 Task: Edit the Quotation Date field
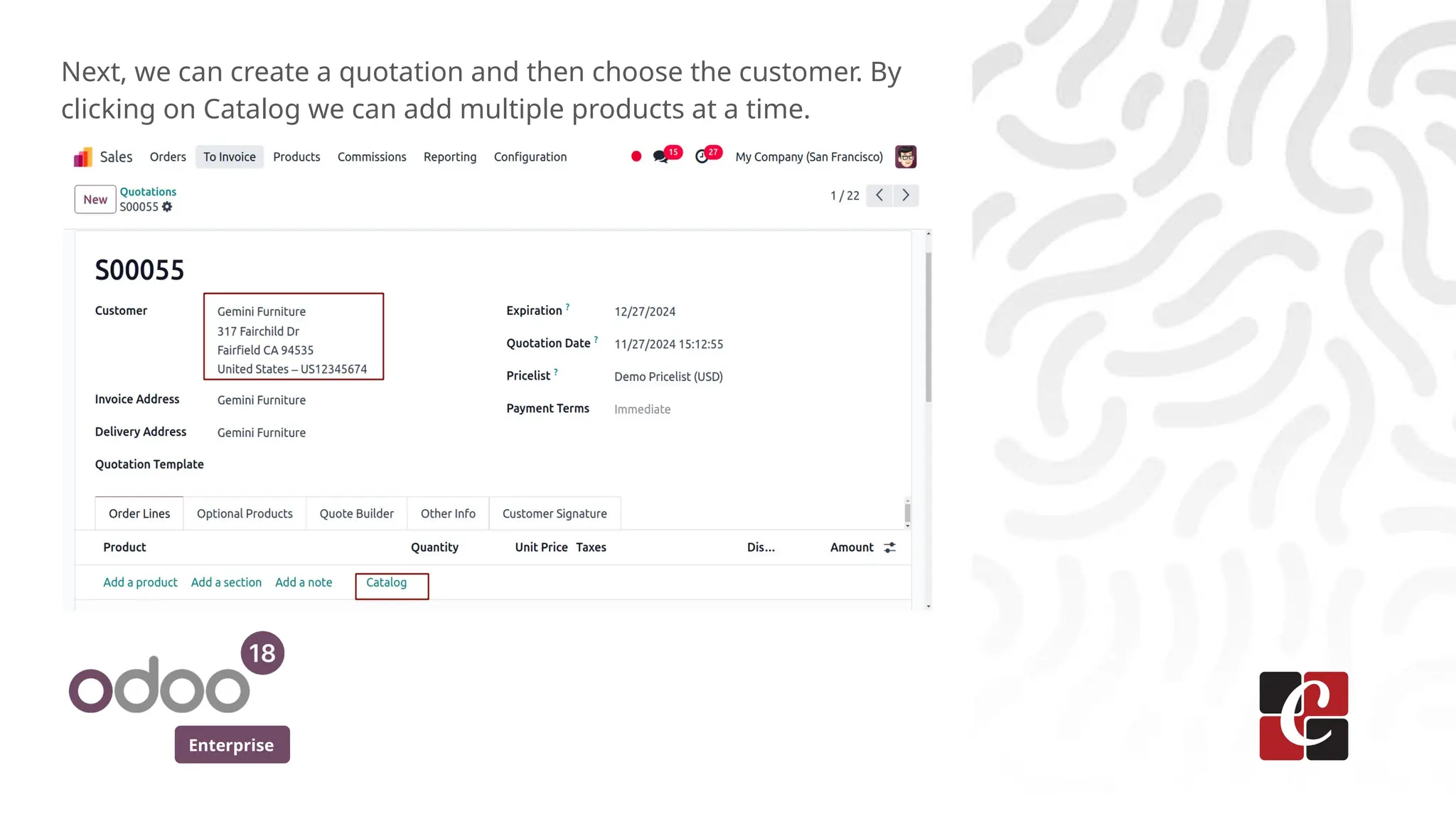point(668,344)
